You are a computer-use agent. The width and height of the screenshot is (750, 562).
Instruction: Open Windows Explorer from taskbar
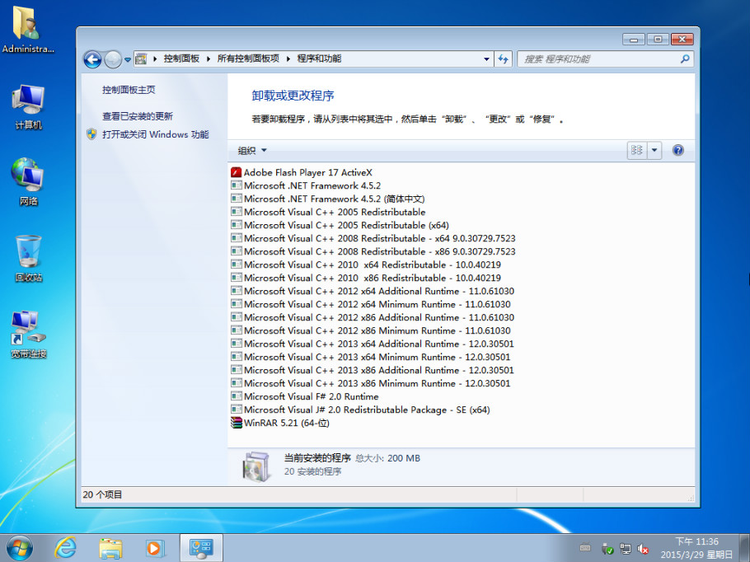(x=110, y=548)
